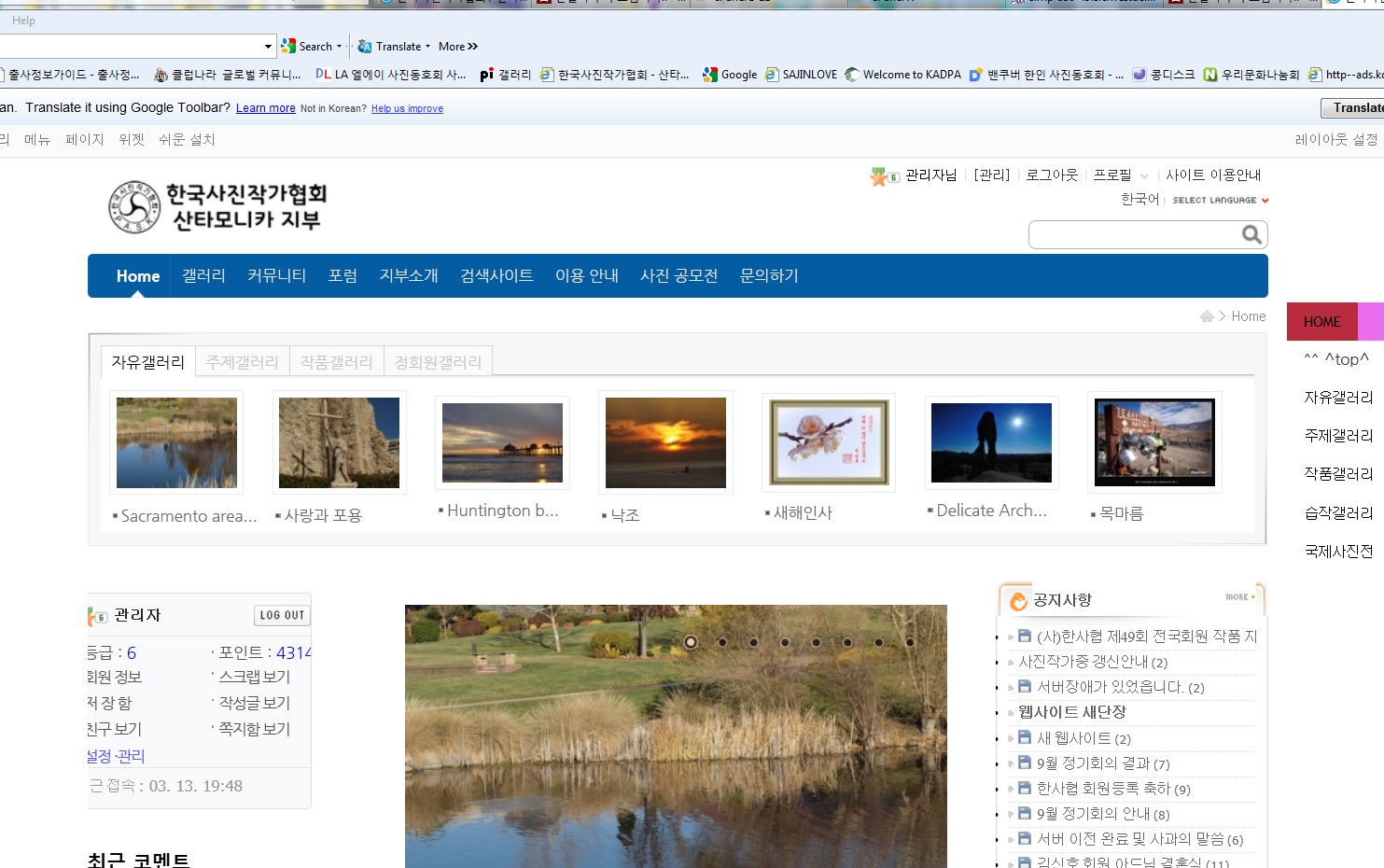Open the 갤러리 navigation menu

(203, 276)
